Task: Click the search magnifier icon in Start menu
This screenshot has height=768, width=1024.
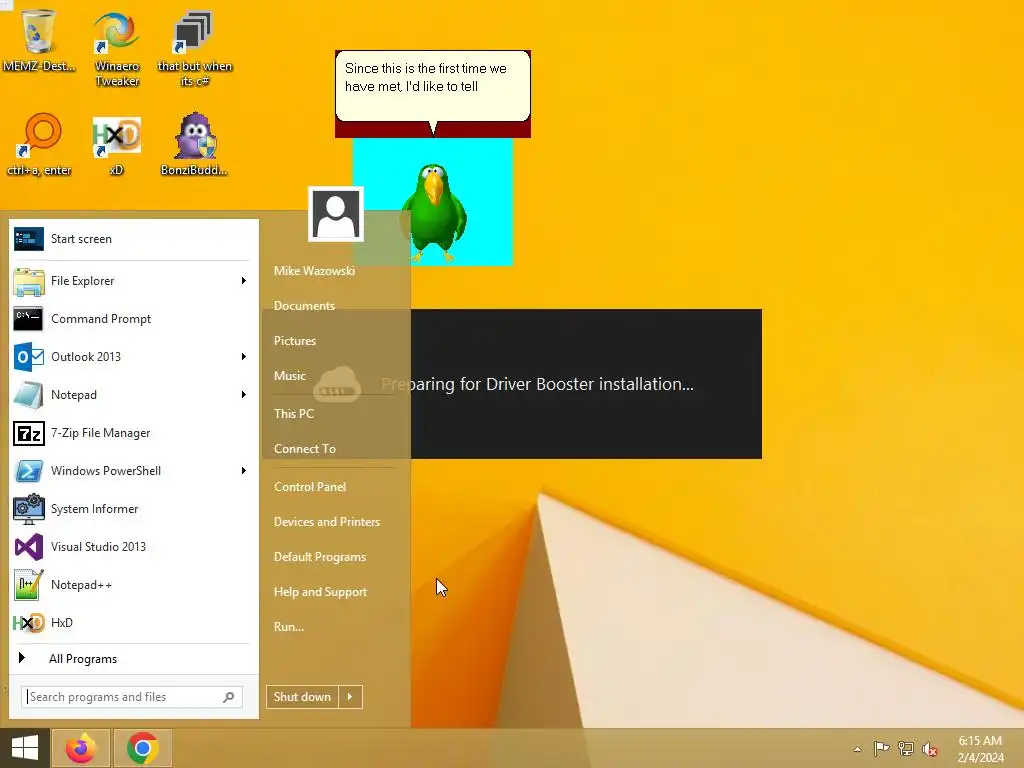Action: pyautogui.click(x=229, y=697)
